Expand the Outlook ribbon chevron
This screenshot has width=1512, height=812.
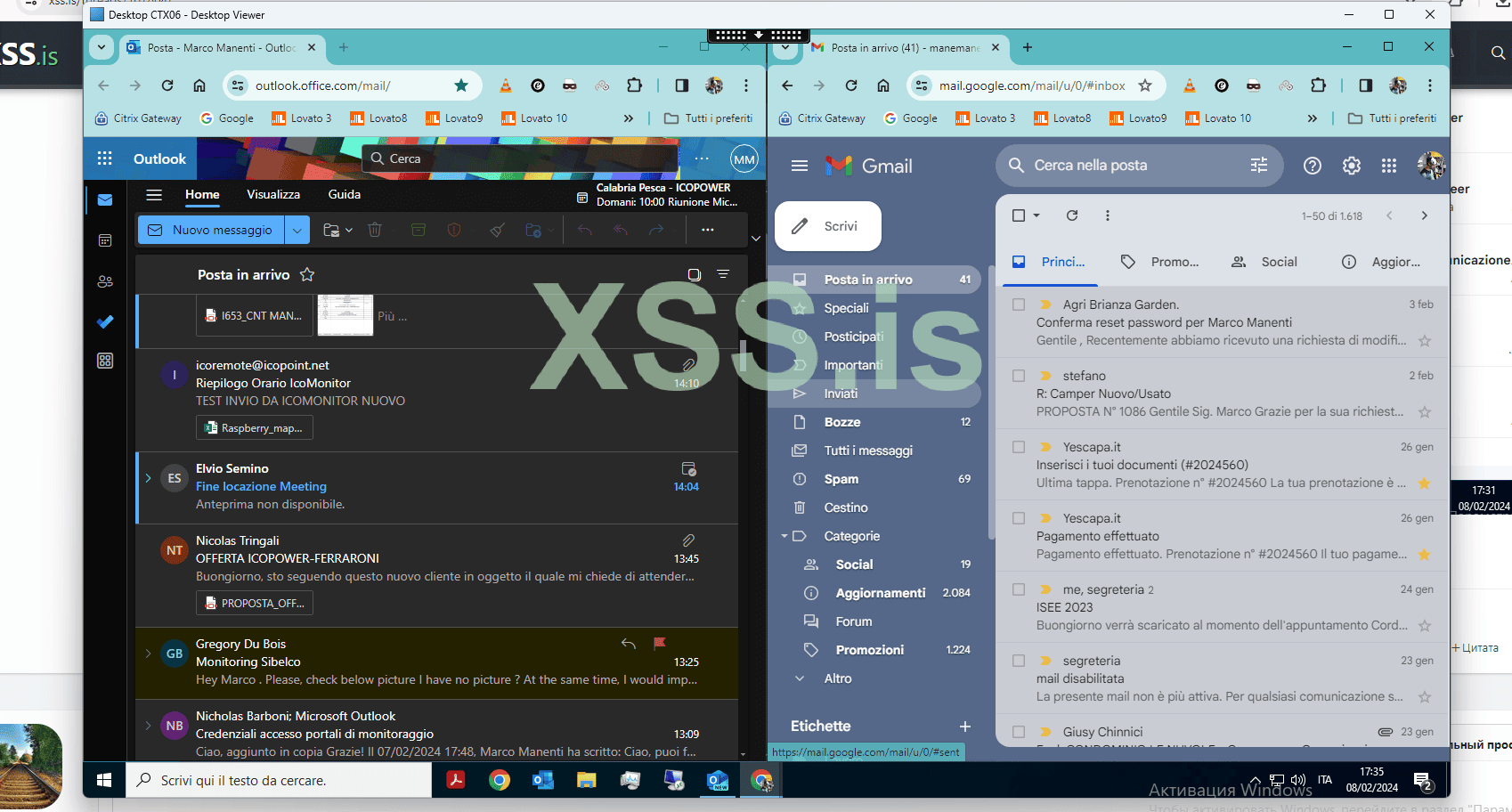[x=756, y=239]
